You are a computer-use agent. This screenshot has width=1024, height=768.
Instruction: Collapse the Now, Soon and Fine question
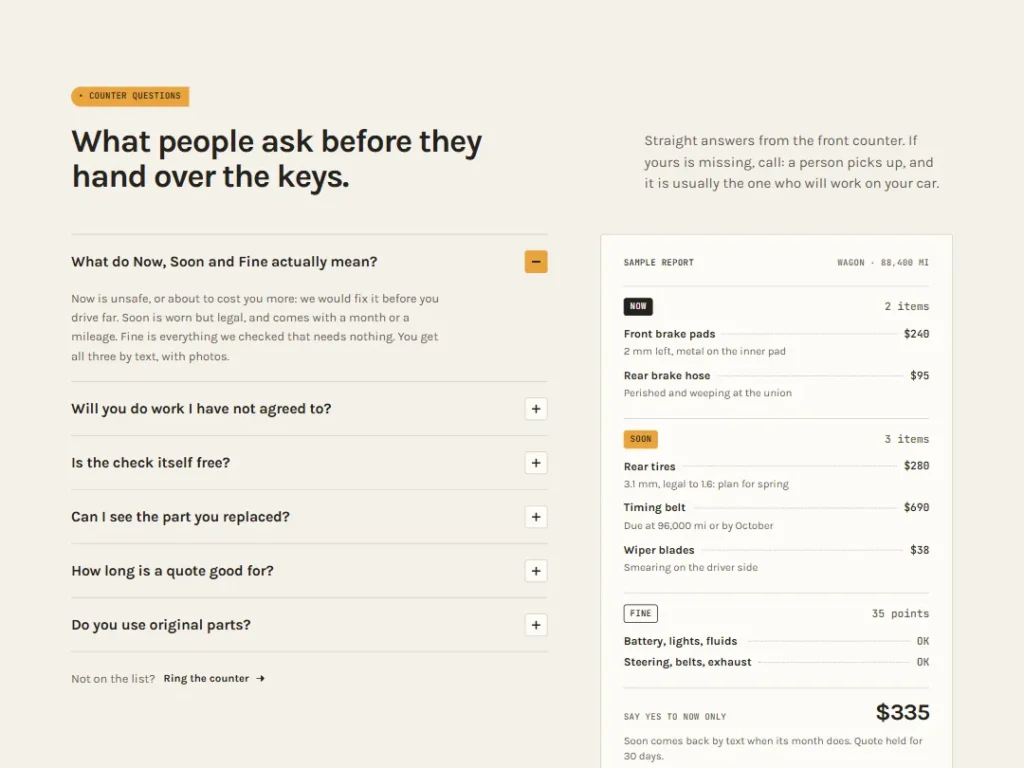click(x=536, y=262)
